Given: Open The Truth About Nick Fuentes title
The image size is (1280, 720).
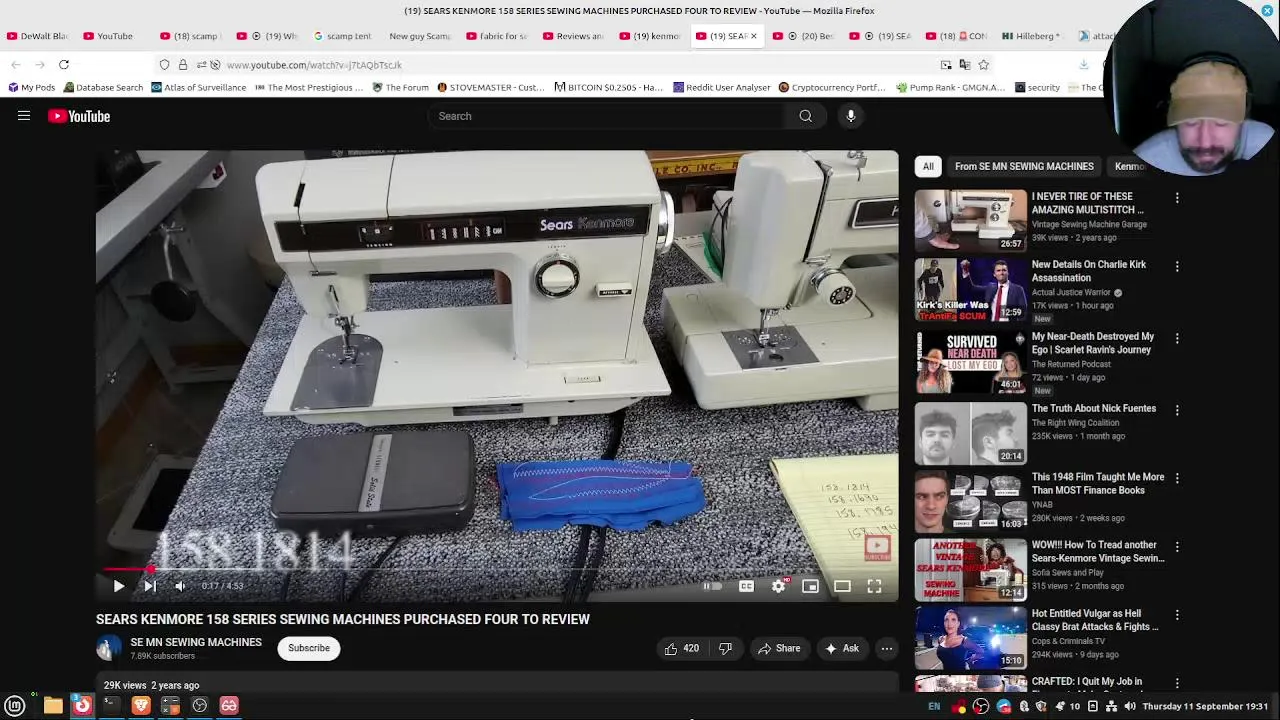Looking at the screenshot, I should [x=1093, y=408].
